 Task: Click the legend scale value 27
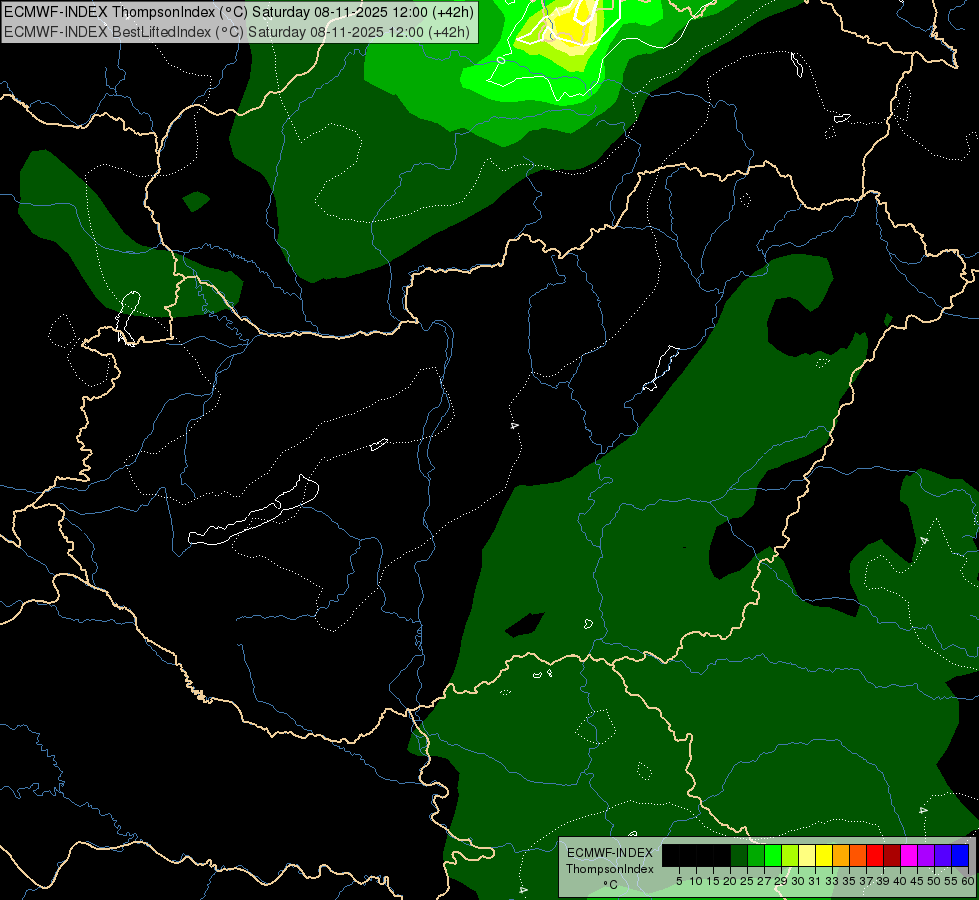coord(764,881)
